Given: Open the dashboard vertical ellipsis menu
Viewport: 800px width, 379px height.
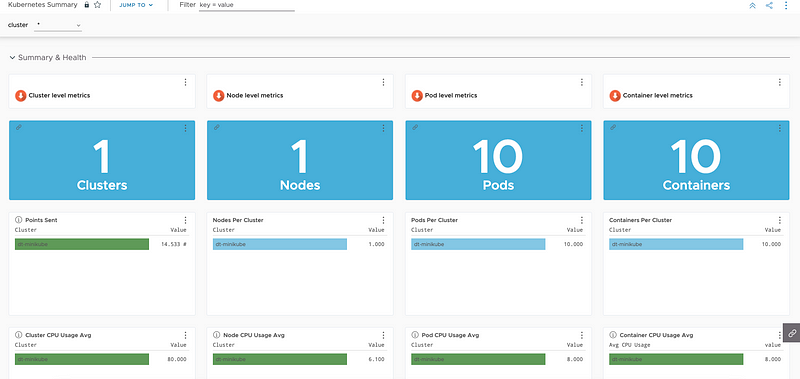Looking at the screenshot, I should pyautogui.click(x=786, y=6).
